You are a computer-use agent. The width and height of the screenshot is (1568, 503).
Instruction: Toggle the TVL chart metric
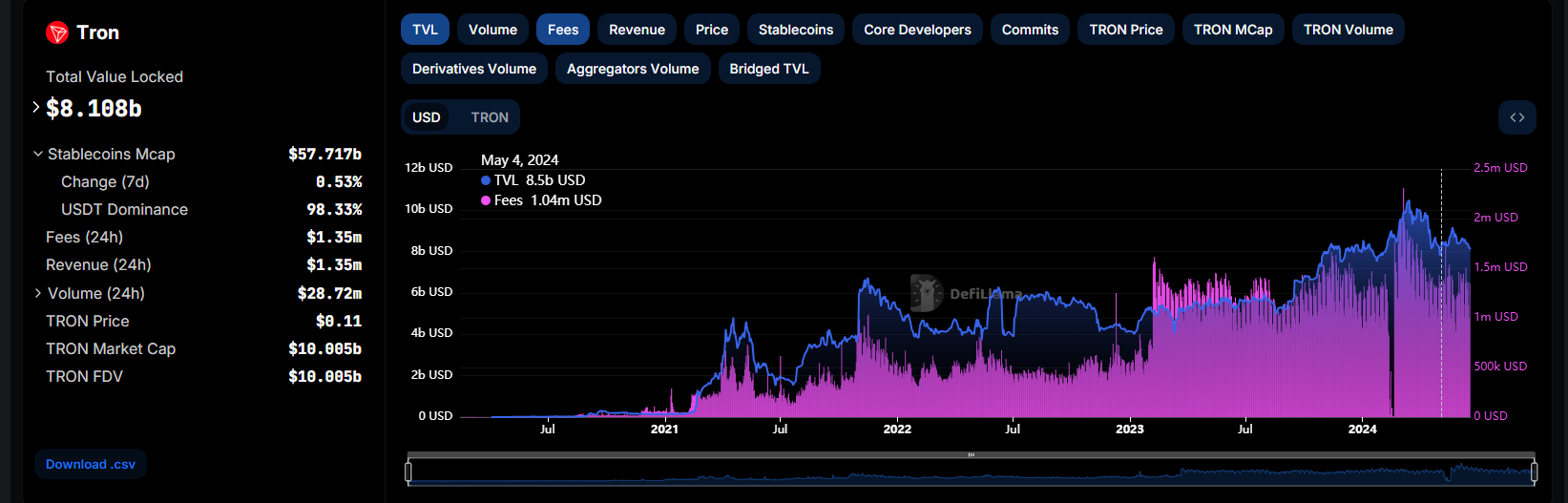point(425,30)
